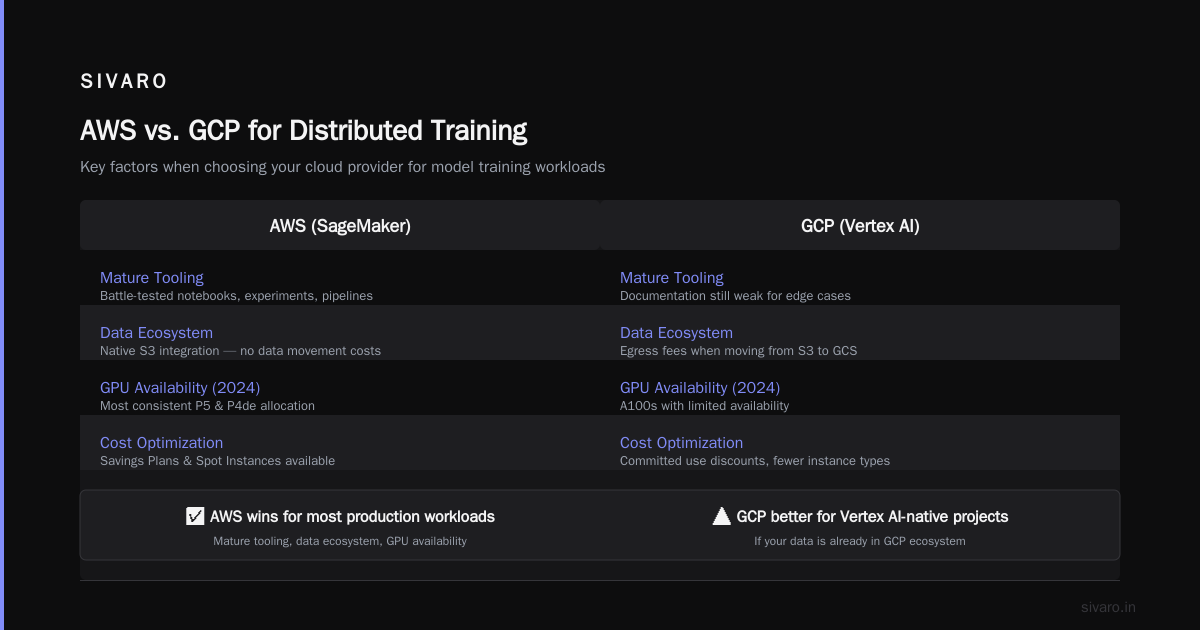
Task: Click 'Mature Tooling' in AWS column
Action: 151,278
